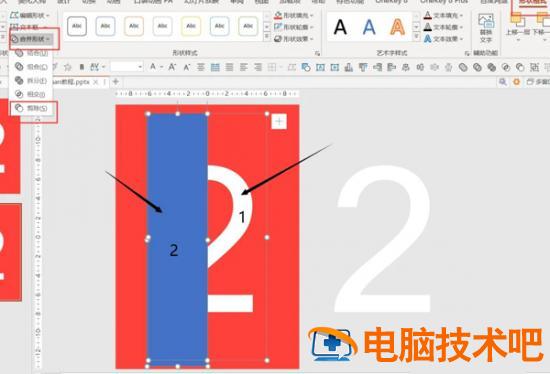Click the quick toolbar union shapes icon
Viewport: 550px width, 374px height.
click(463, 67)
